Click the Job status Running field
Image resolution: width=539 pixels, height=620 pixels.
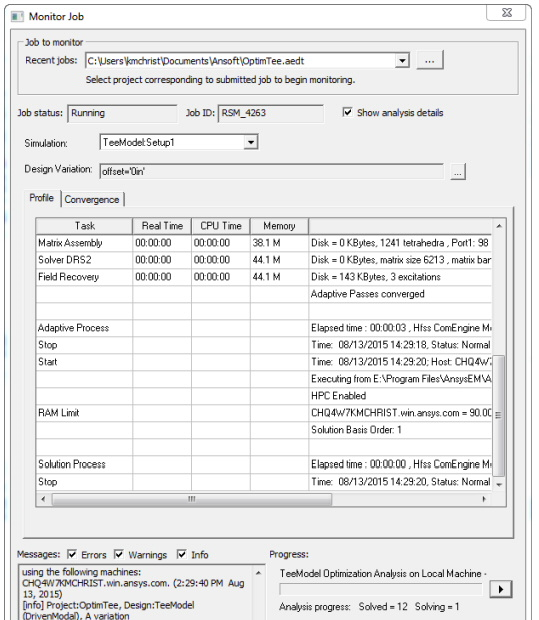coord(123,113)
